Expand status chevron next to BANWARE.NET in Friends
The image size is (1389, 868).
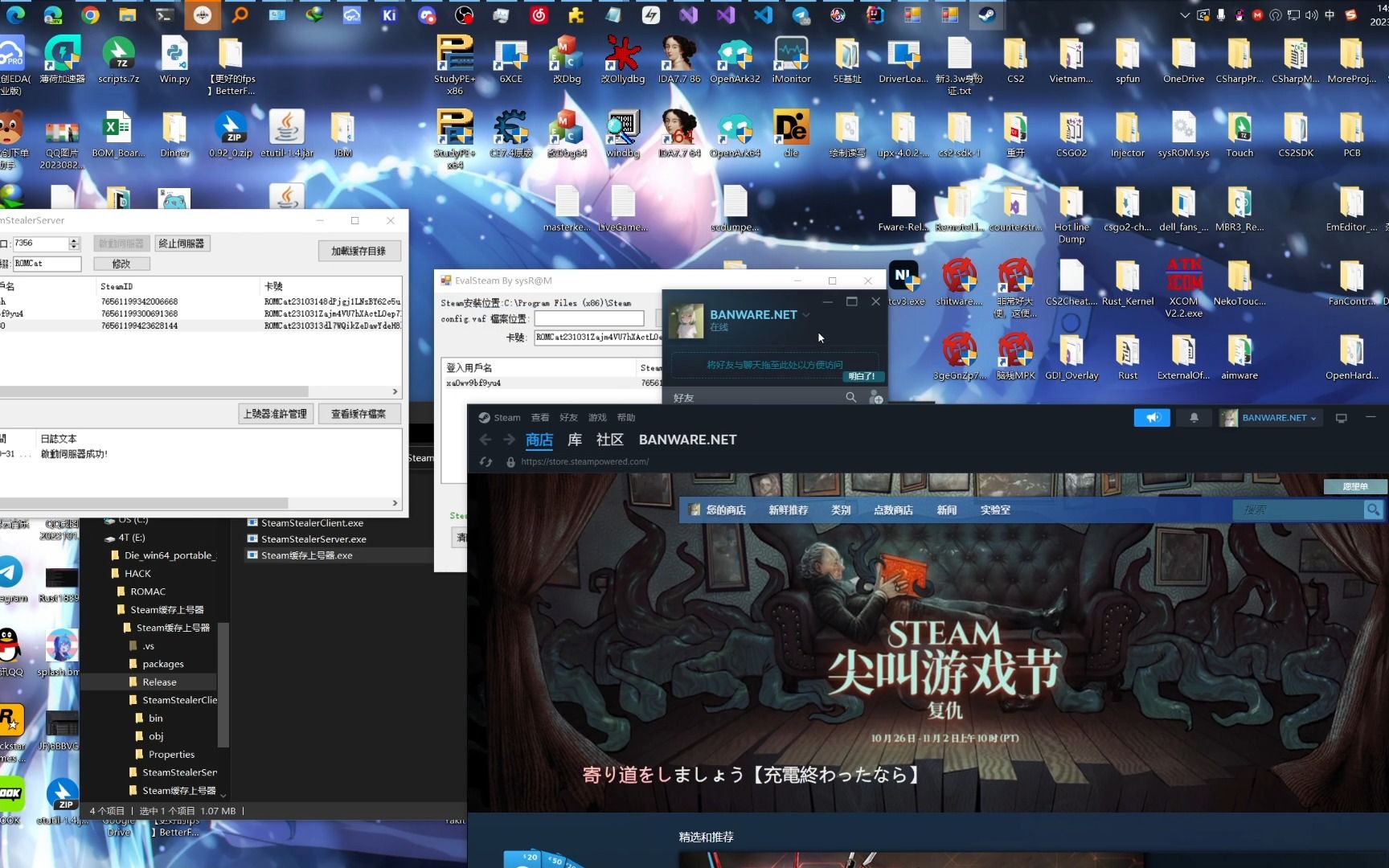tap(806, 315)
